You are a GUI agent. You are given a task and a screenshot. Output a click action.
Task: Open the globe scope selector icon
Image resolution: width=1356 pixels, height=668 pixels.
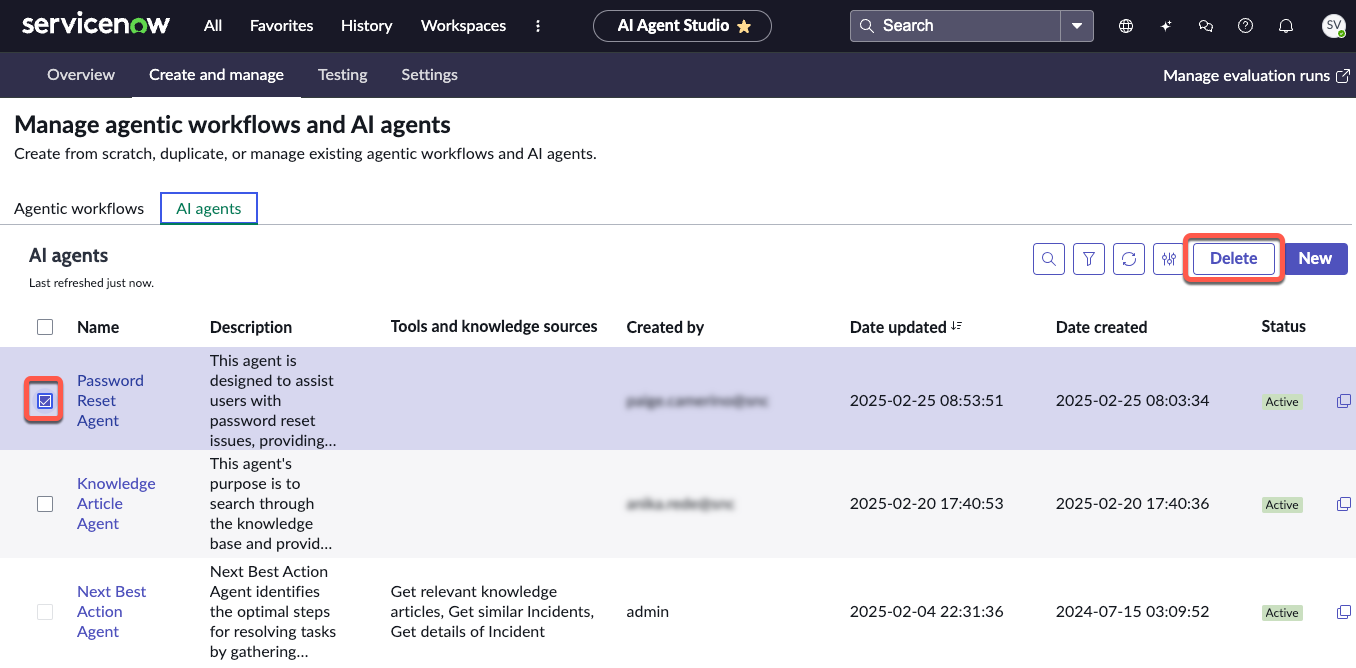(x=1126, y=26)
